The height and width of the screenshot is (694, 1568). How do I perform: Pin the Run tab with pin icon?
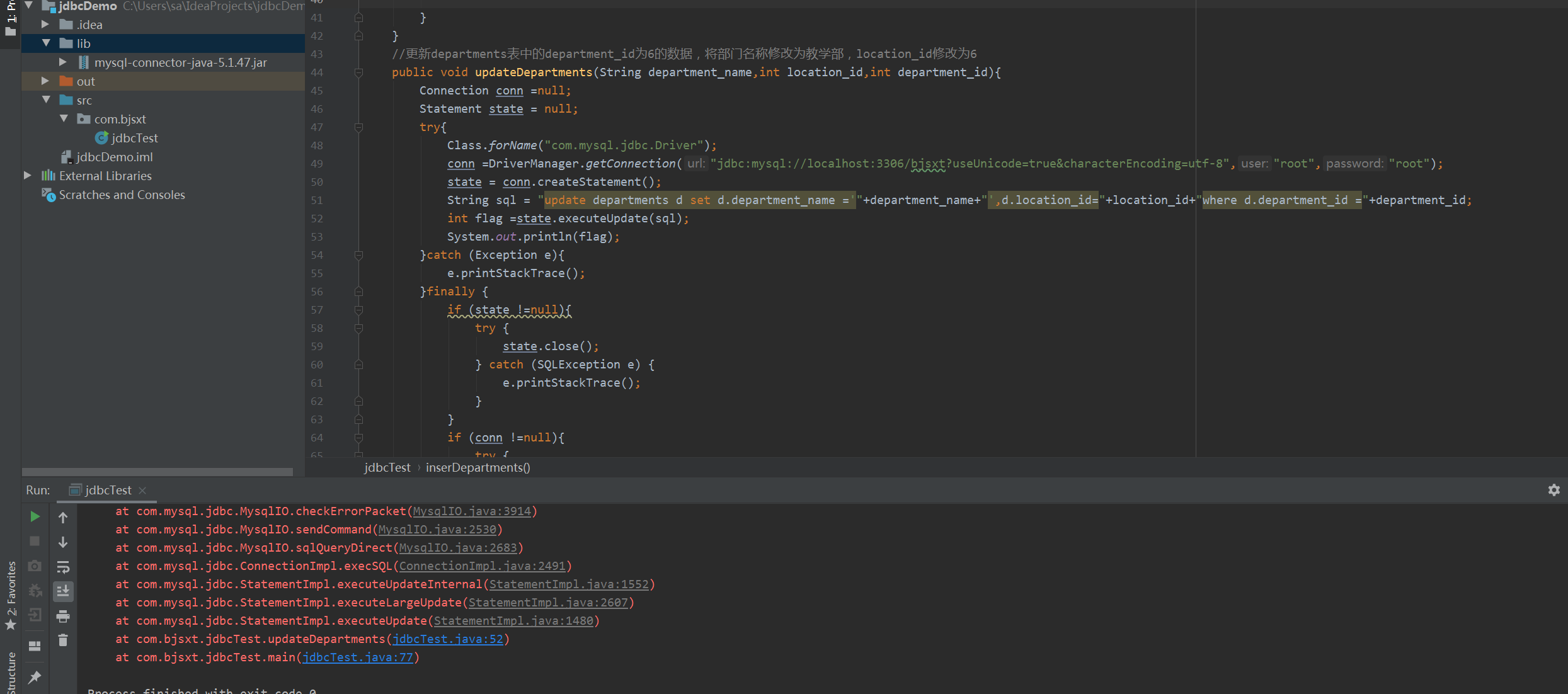(35, 678)
